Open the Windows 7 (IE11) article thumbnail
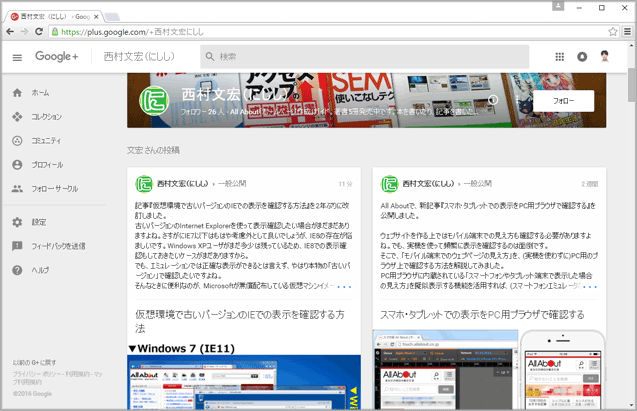This screenshot has width=637, height=411. click(x=244, y=375)
